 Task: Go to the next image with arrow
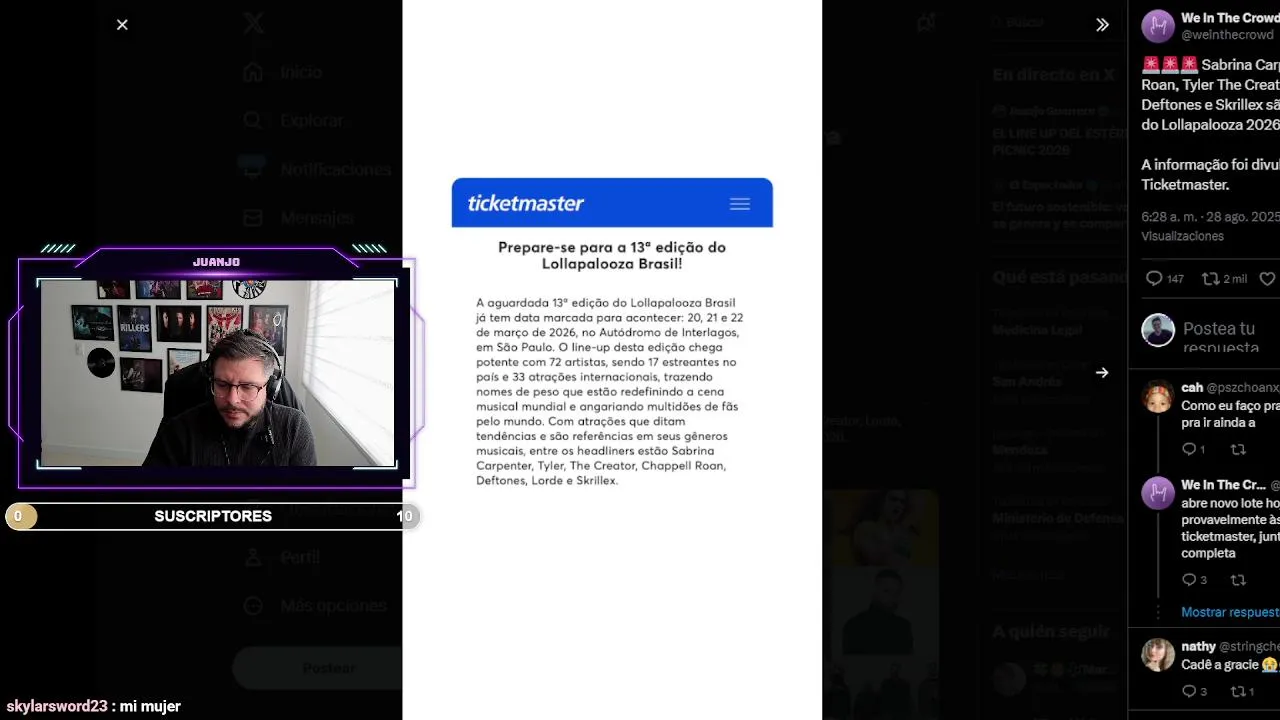[1102, 373]
